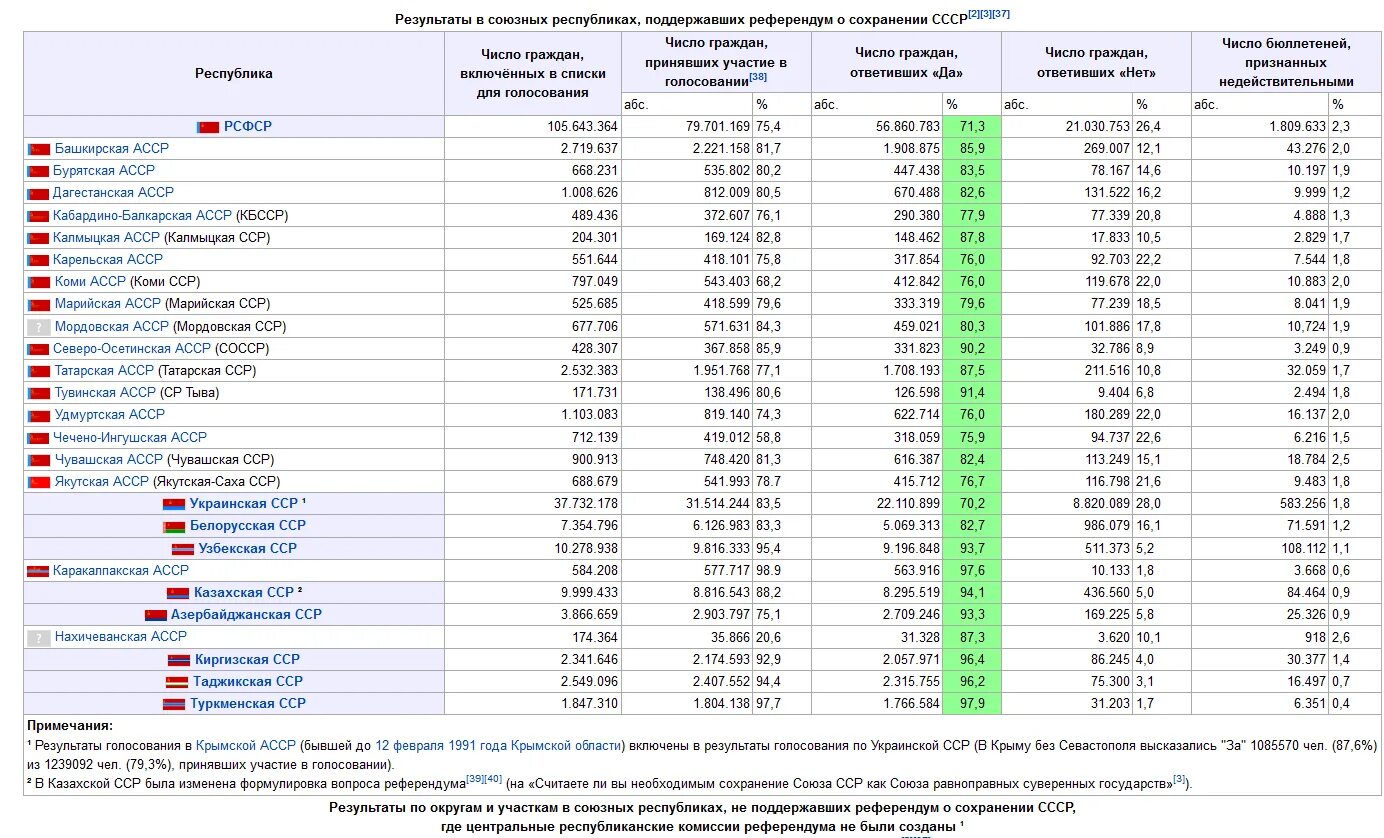Select РСФСР yes-percentage cell 71,3
Viewport: 1384px width, 838px height.
tap(971, 127)
